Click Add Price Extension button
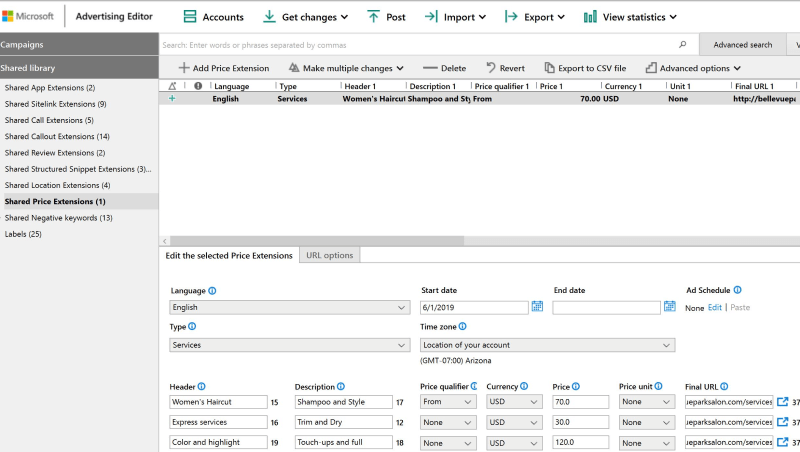The width and height of the screenshot is (800, 452). pos(223,68)
